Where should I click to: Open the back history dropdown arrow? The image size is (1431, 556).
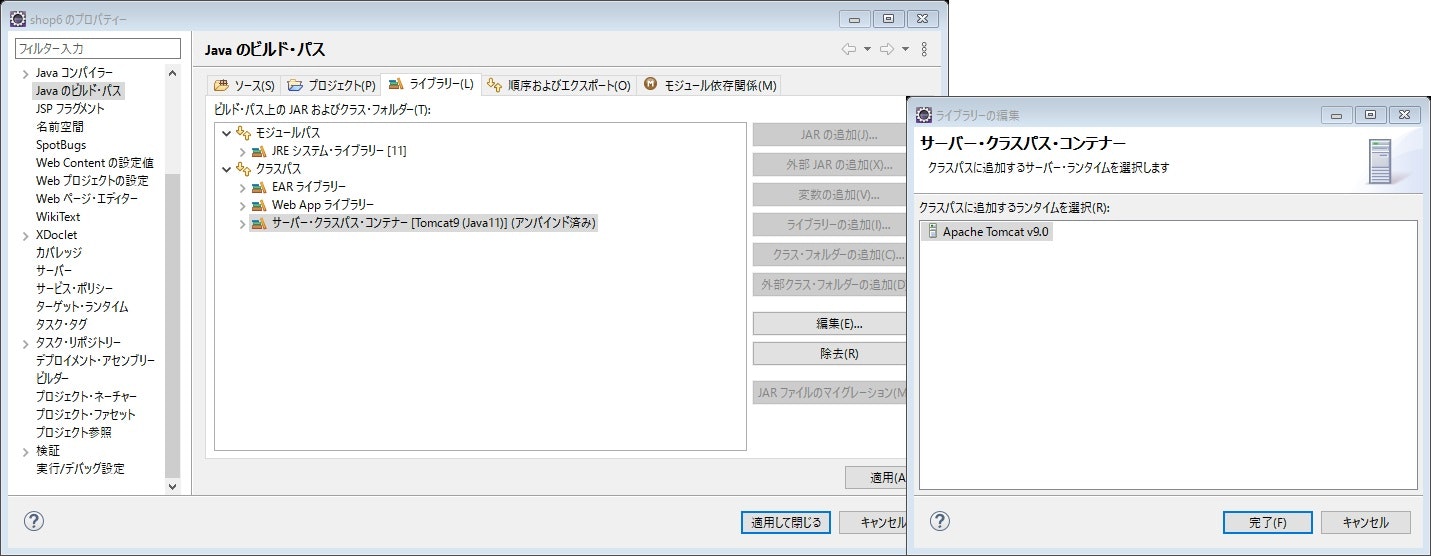click(867, 49)
